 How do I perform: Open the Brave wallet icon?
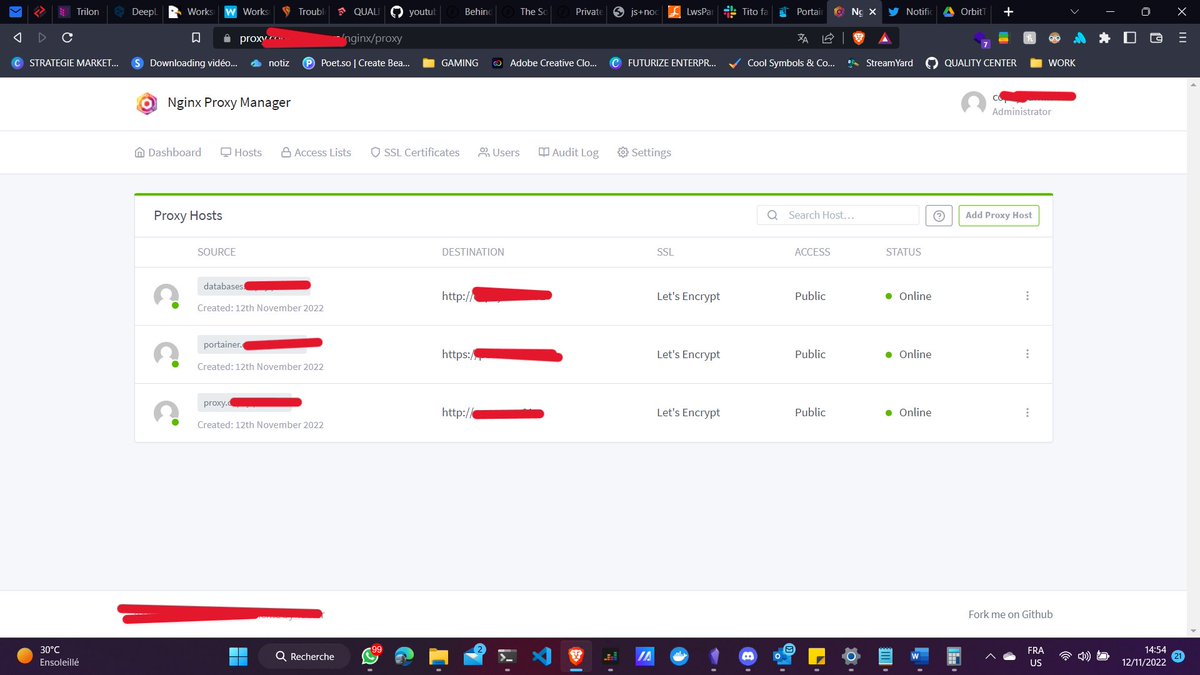click(1156, 38)
